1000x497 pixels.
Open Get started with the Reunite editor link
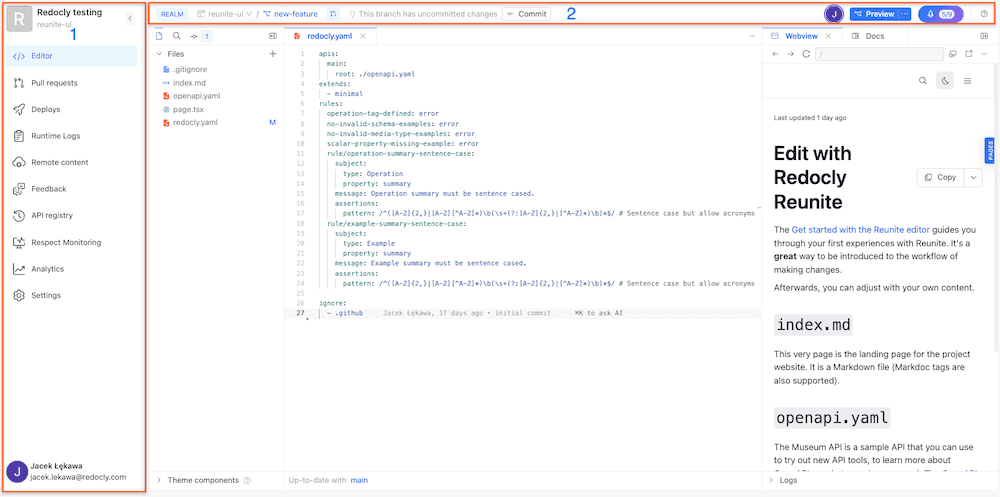coord(861,230)
